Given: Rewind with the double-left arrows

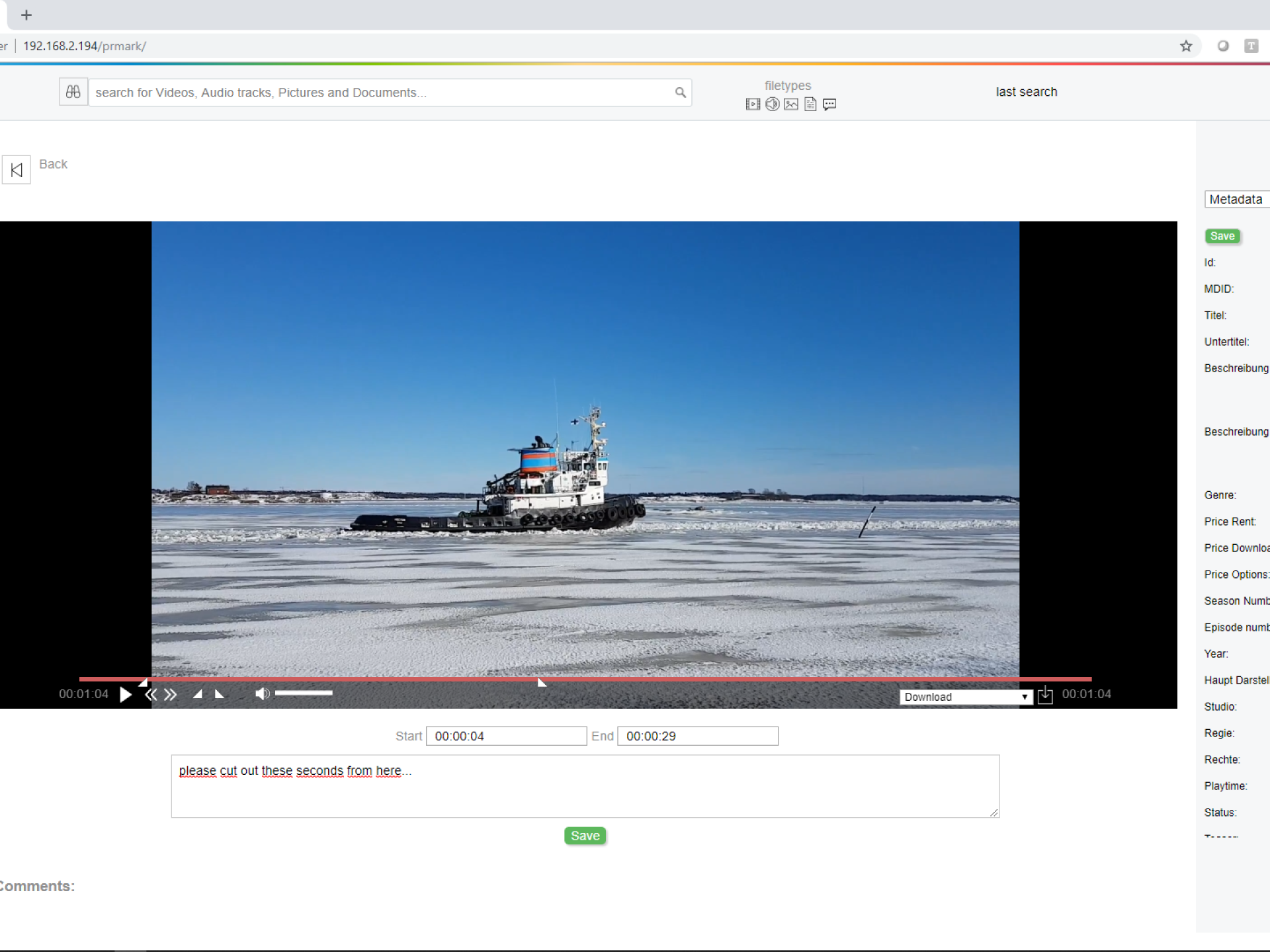Looking at the screenshot, I should point(151,694).
